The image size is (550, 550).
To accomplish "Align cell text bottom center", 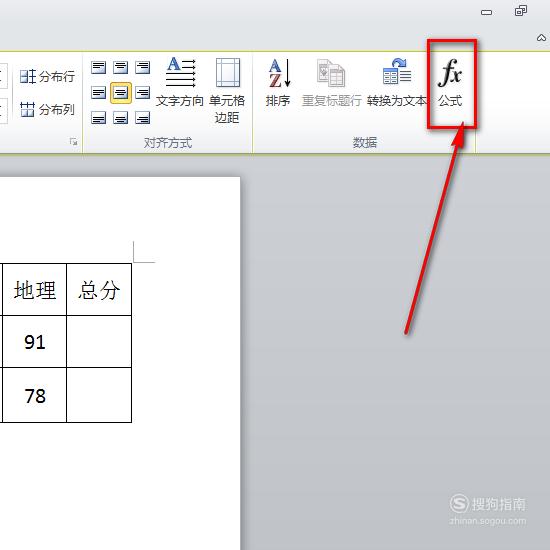I will pos(121,118).
